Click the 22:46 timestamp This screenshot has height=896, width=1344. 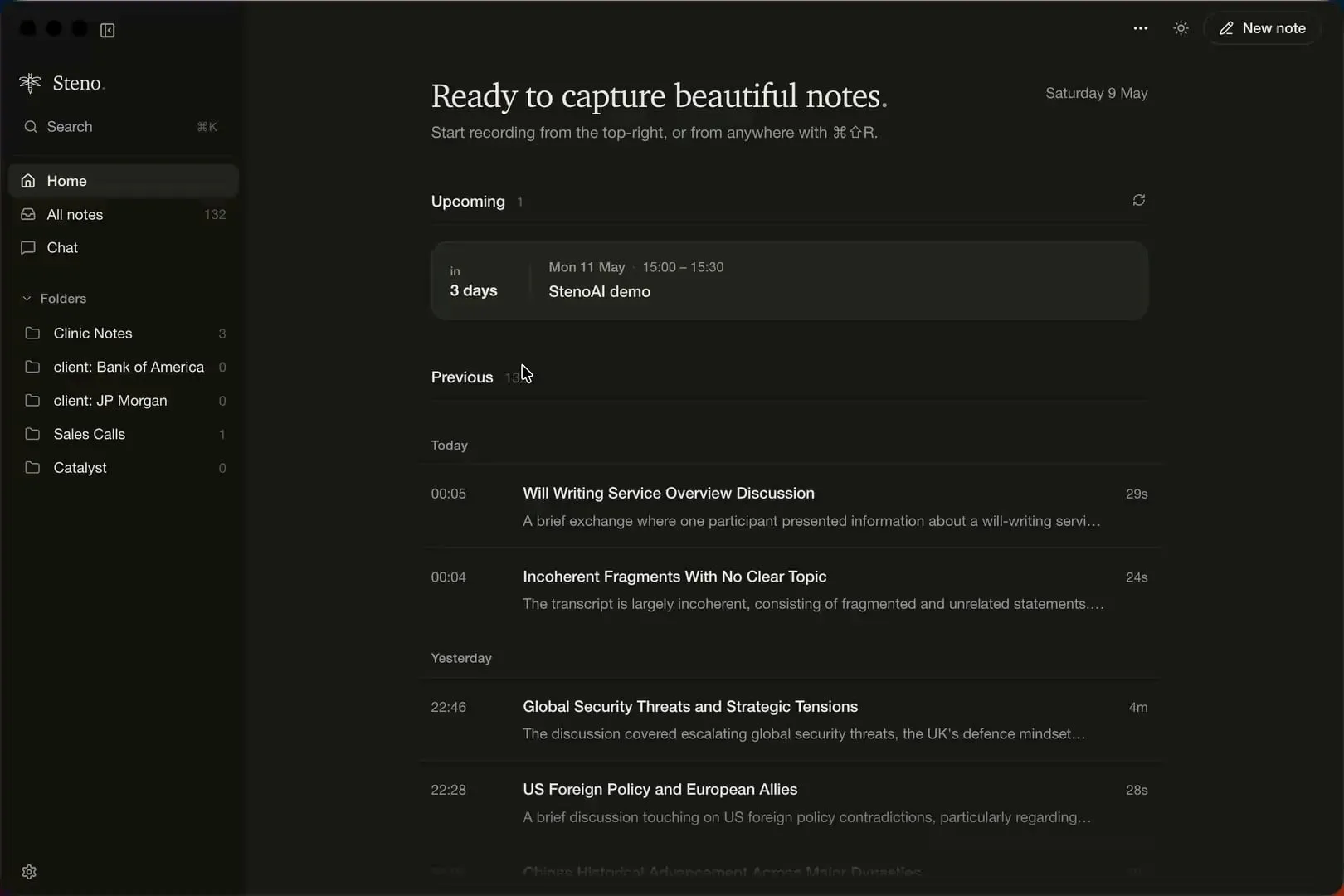pos(449,707)
